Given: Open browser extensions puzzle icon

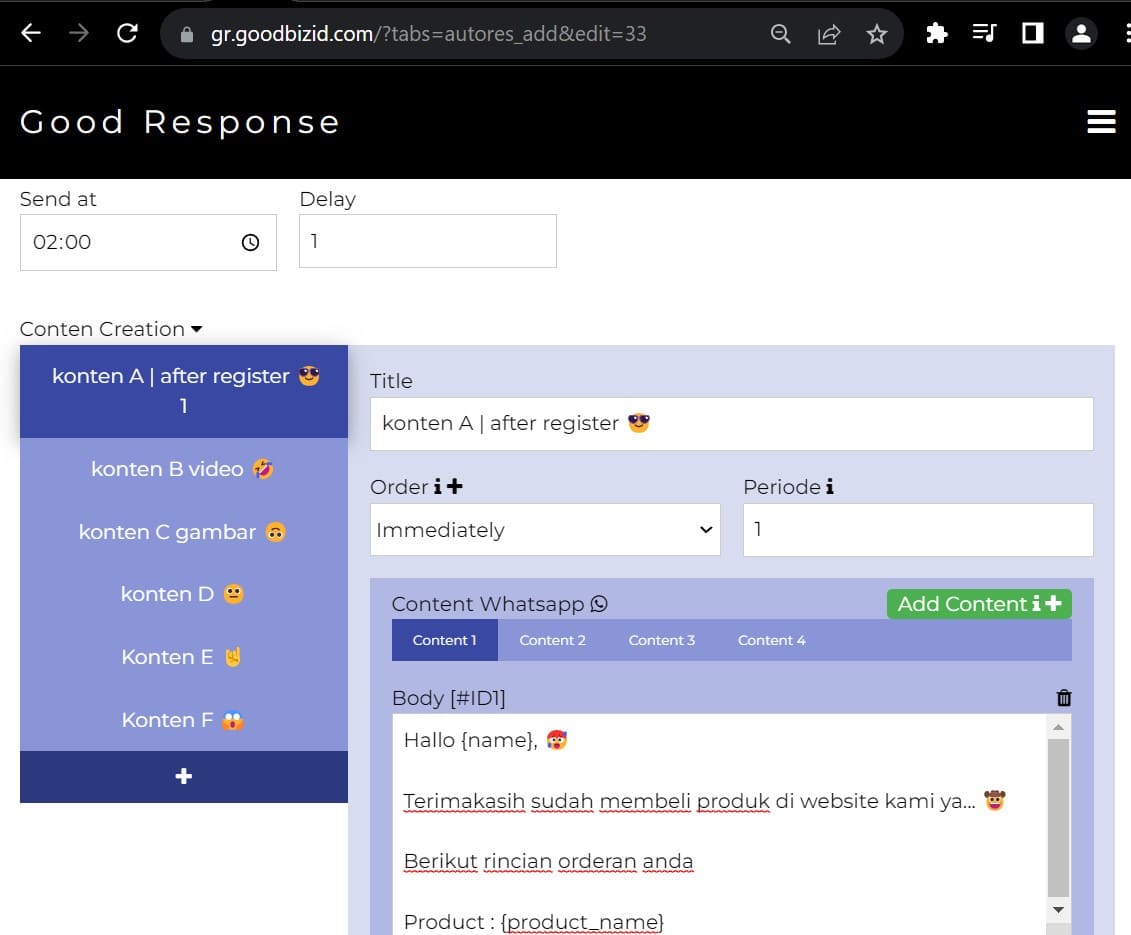Looking at the screenshot, I should click(x=936, y=34).
